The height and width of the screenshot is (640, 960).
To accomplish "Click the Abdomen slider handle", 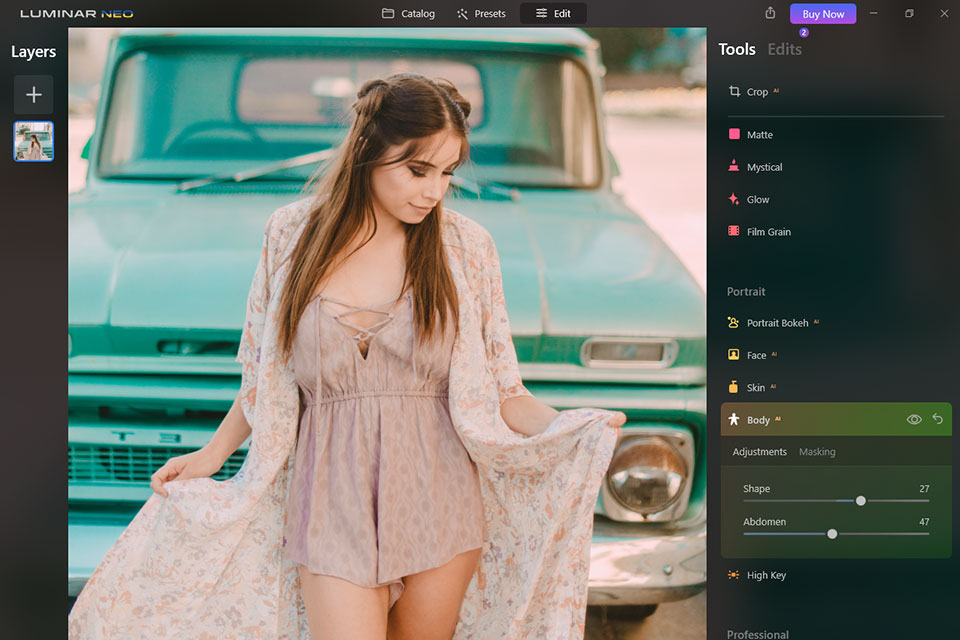I will tap(832, 534).
